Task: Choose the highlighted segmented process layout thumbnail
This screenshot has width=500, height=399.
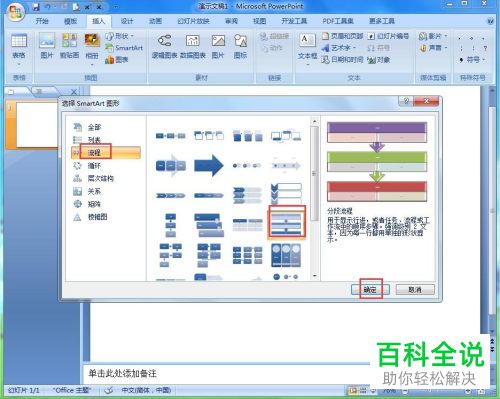Action: point(286,223)
